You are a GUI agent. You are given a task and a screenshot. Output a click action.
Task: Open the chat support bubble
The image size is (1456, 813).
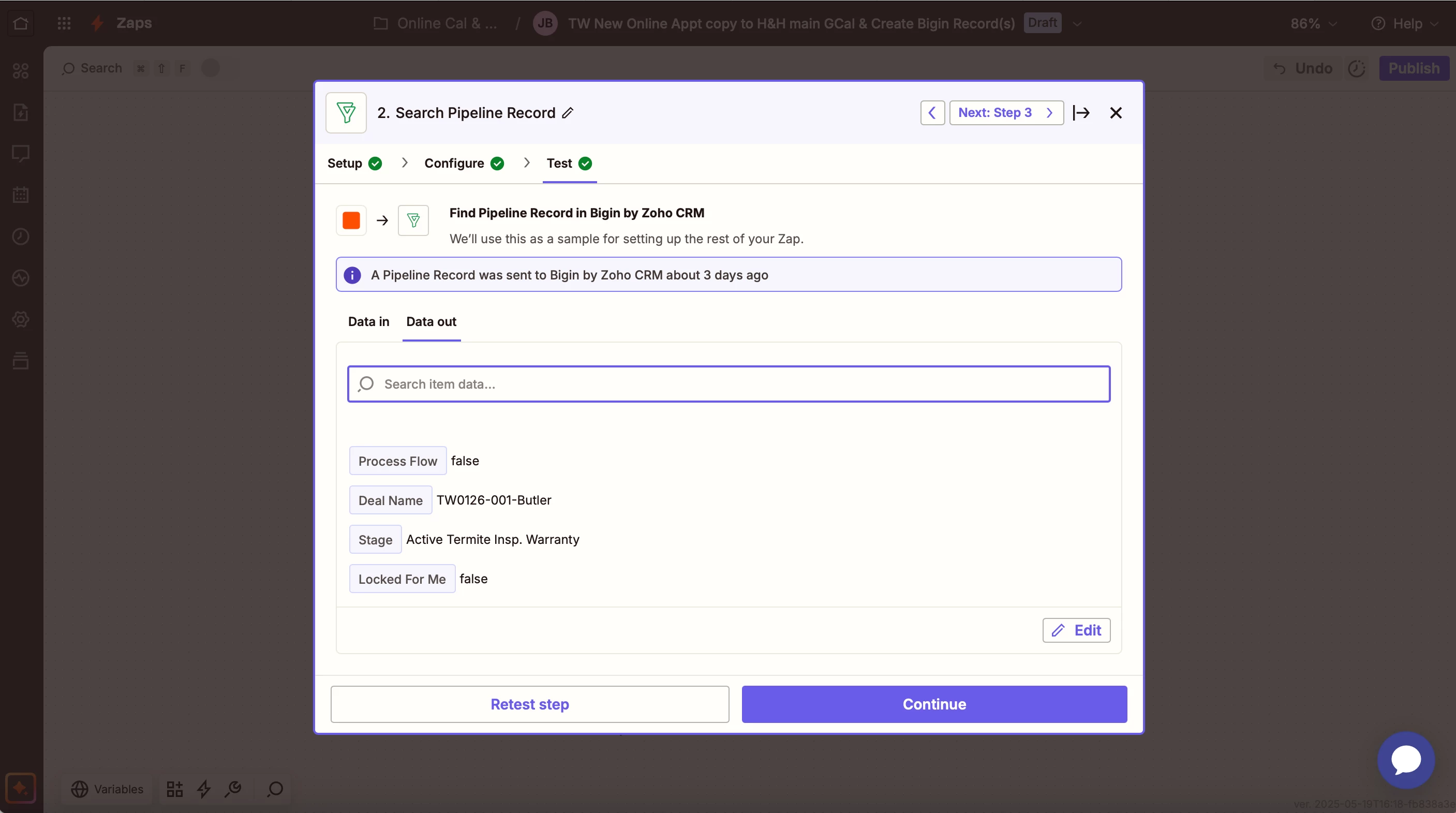click(x=1406, y=760)
